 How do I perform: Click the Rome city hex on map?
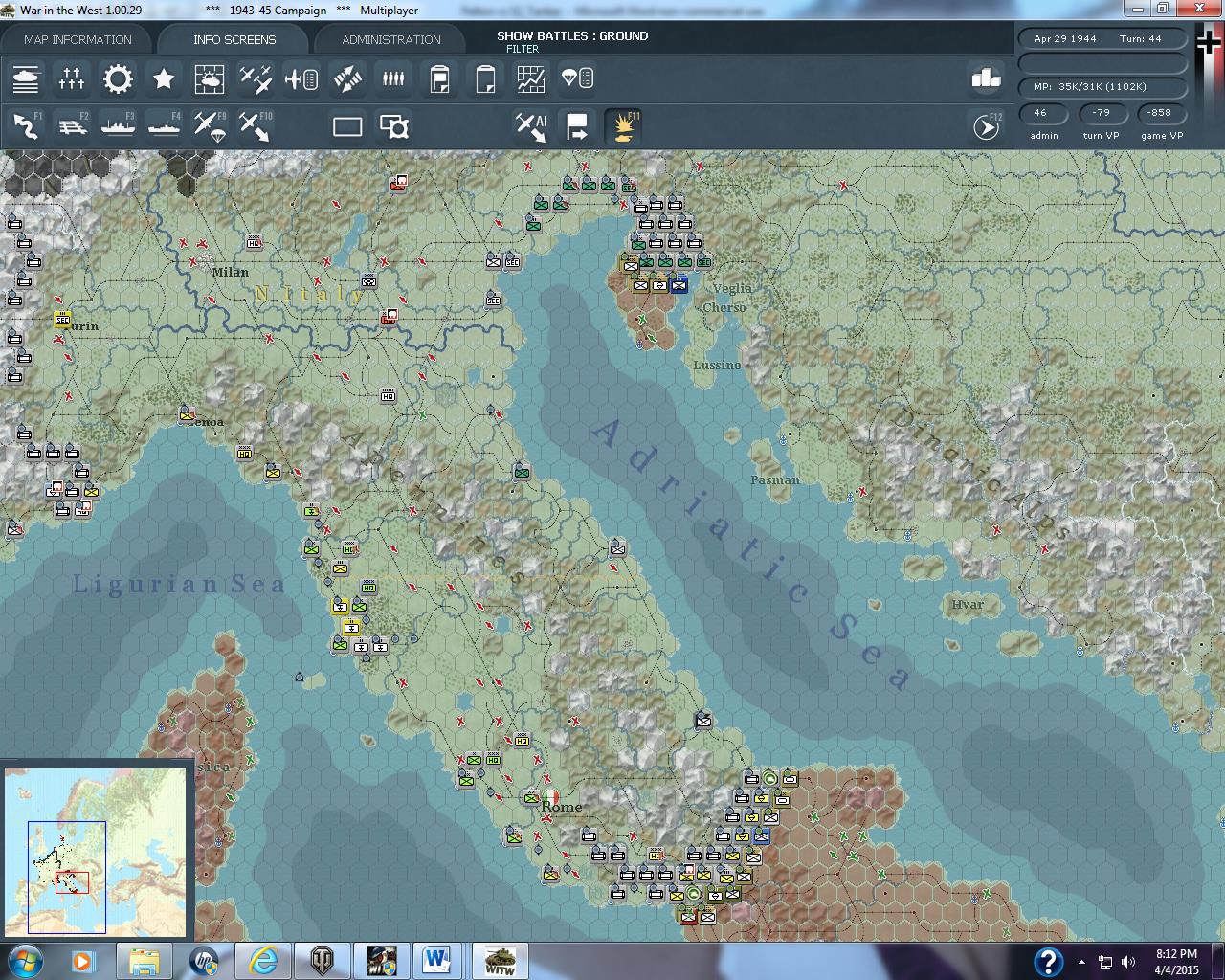[x=549, y=797]
